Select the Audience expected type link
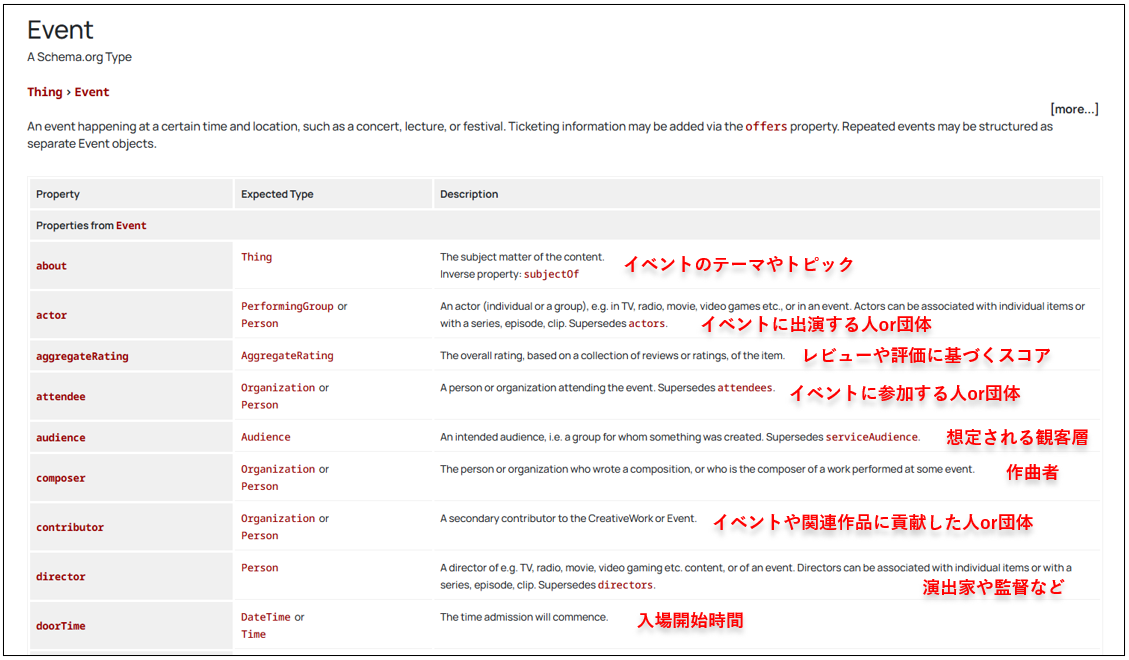The height and width of the screenshot is (660, 1129). pos(264,437)
